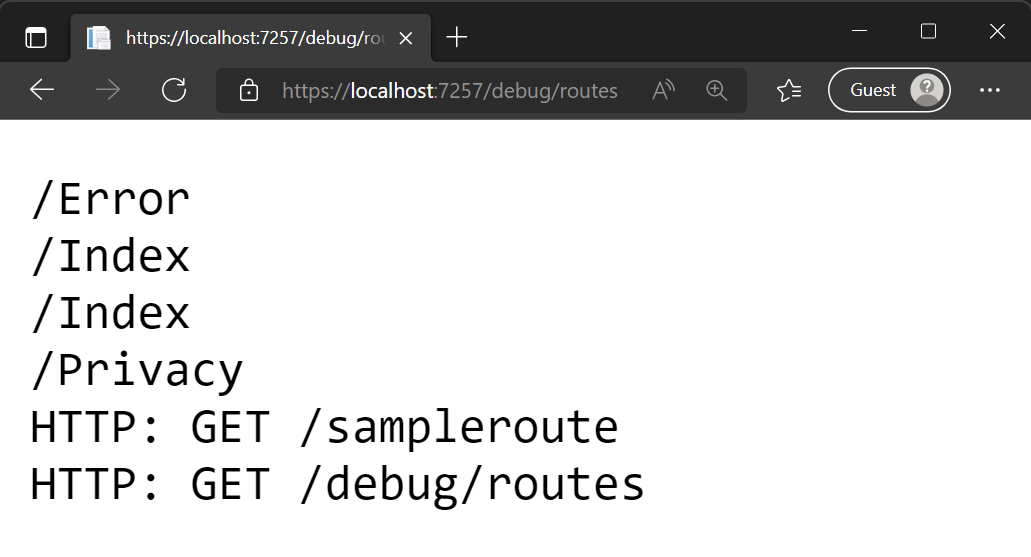This screenshot has height=557, width=1031.
Task: Go back to the previous page
Action: click(42, 90)
